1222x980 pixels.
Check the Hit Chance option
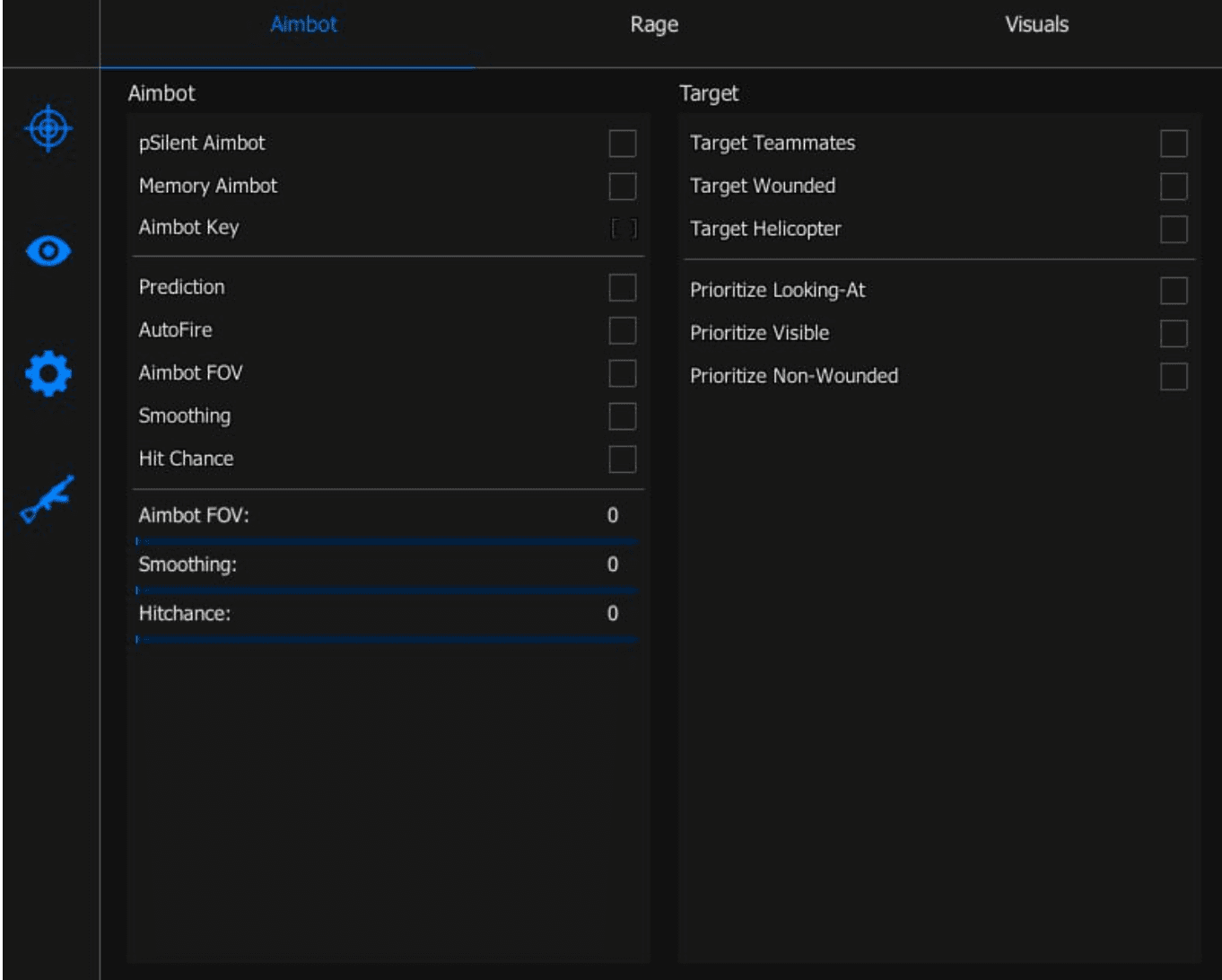tap(622, 459)
